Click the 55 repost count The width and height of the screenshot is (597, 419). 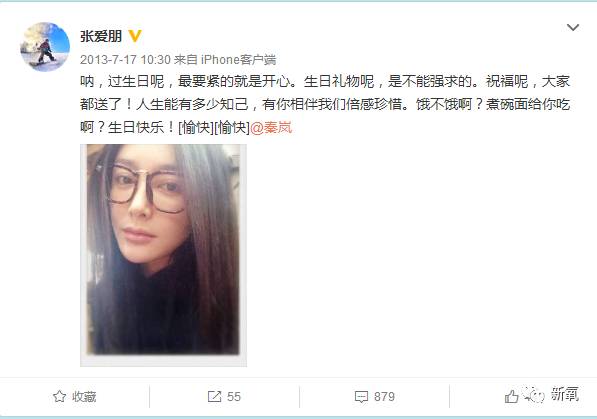234,397
